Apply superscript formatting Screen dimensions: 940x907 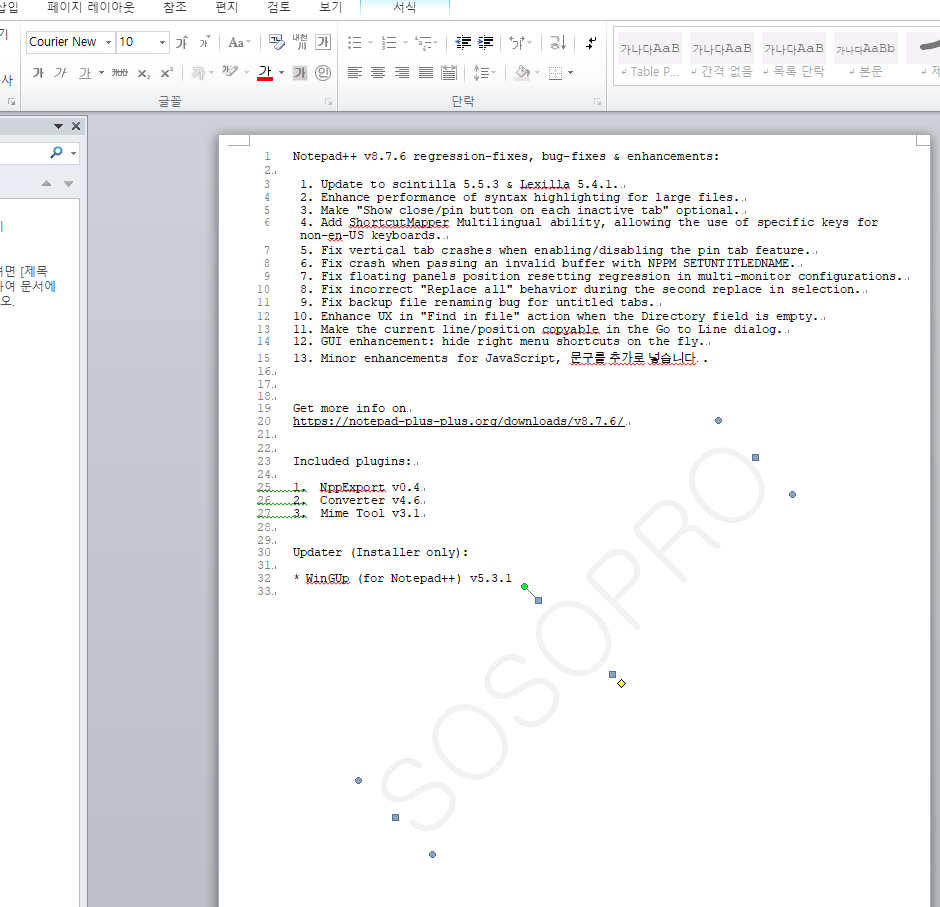pos(167,73)
